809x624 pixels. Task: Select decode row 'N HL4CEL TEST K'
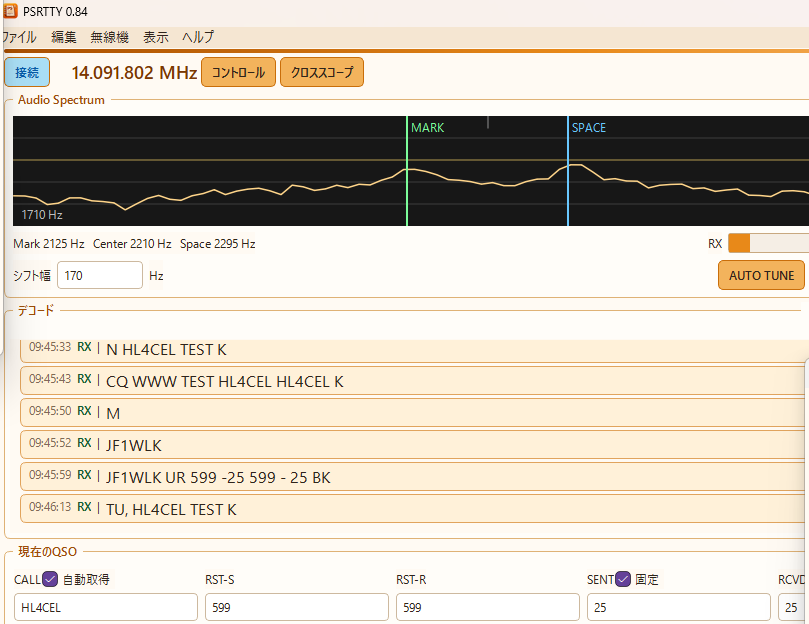point(412,350)
